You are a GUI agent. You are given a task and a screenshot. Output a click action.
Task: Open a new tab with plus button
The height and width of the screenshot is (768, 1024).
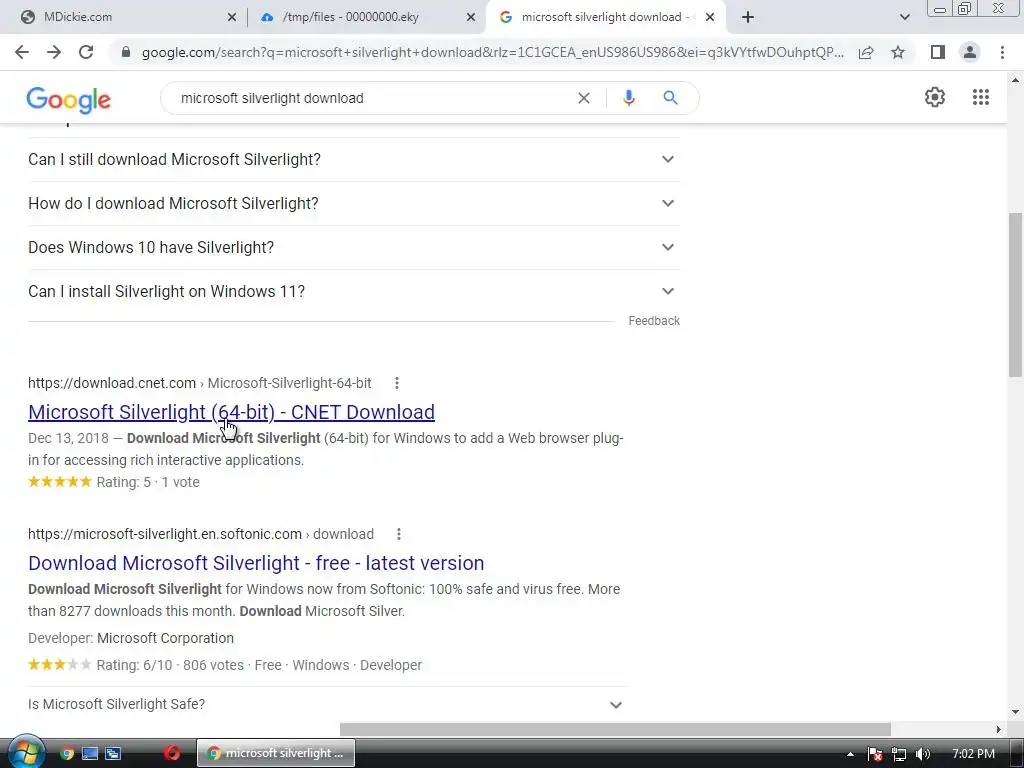point(748,17)
